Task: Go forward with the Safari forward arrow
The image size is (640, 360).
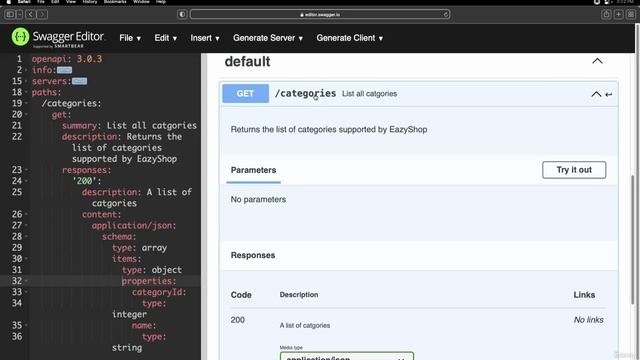Action: 42,14
